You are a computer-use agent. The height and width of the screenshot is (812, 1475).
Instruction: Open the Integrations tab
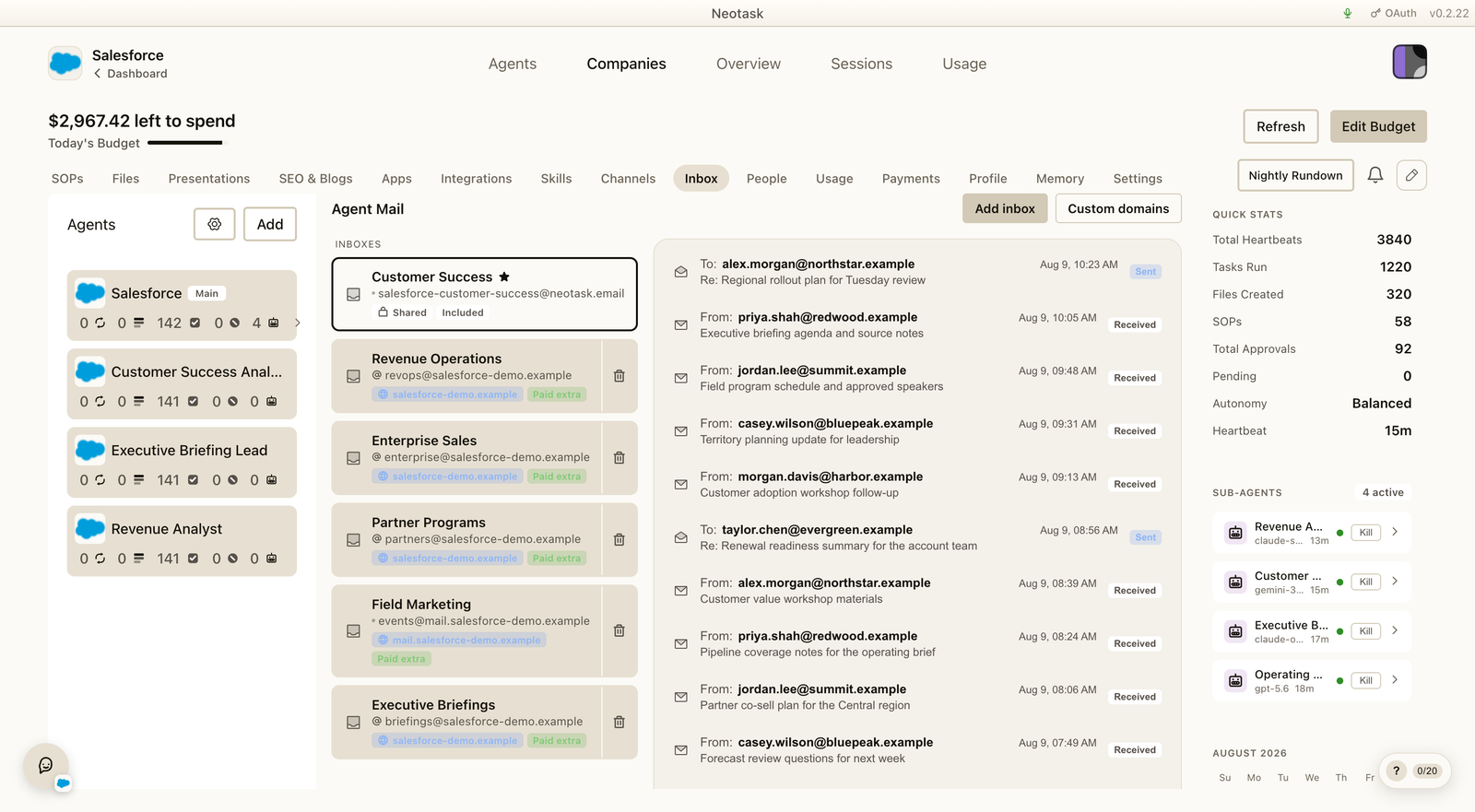(476, 179)
